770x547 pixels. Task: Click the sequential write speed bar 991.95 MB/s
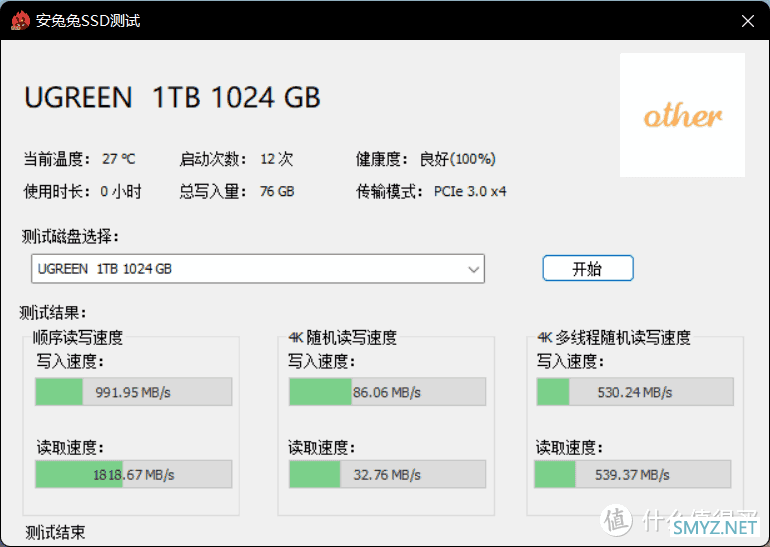click(x=134, y=392)
